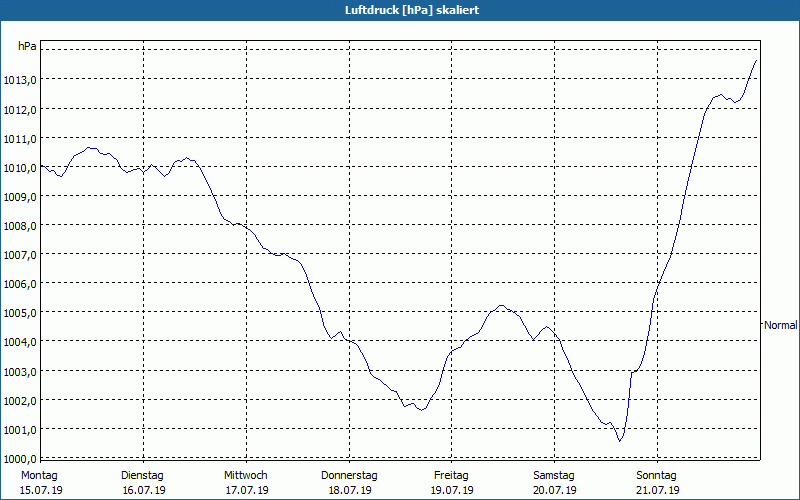
Task: Click the 1004,0 axis value
Action: click(x=20, y=342)
